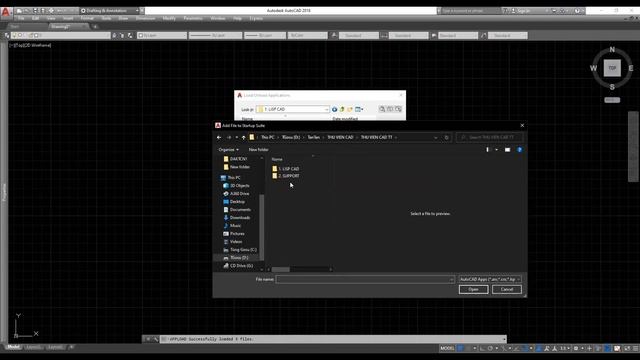Open the File menu

[x=21, y=18]
